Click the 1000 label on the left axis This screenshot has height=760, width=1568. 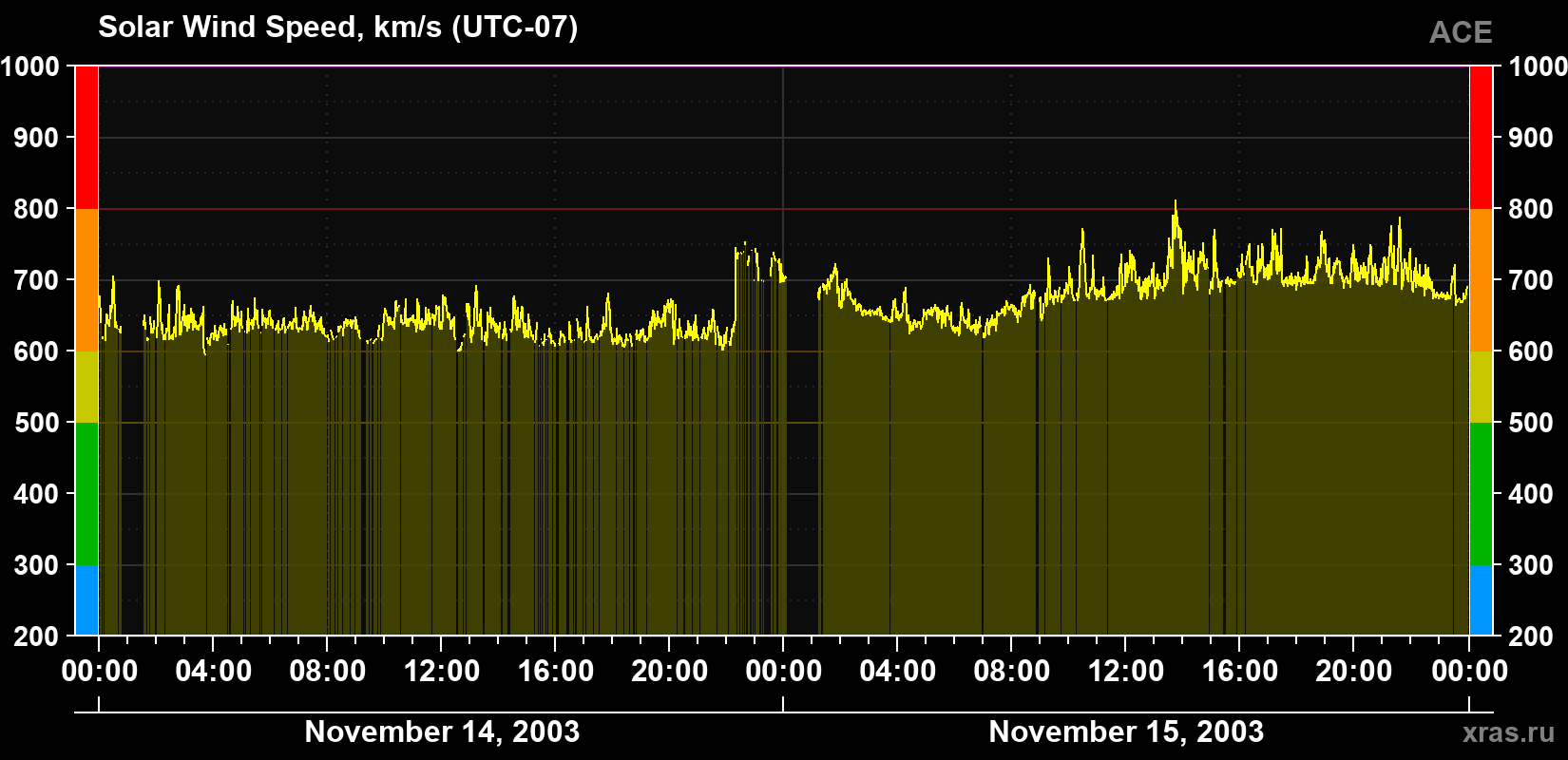(30, 66)
